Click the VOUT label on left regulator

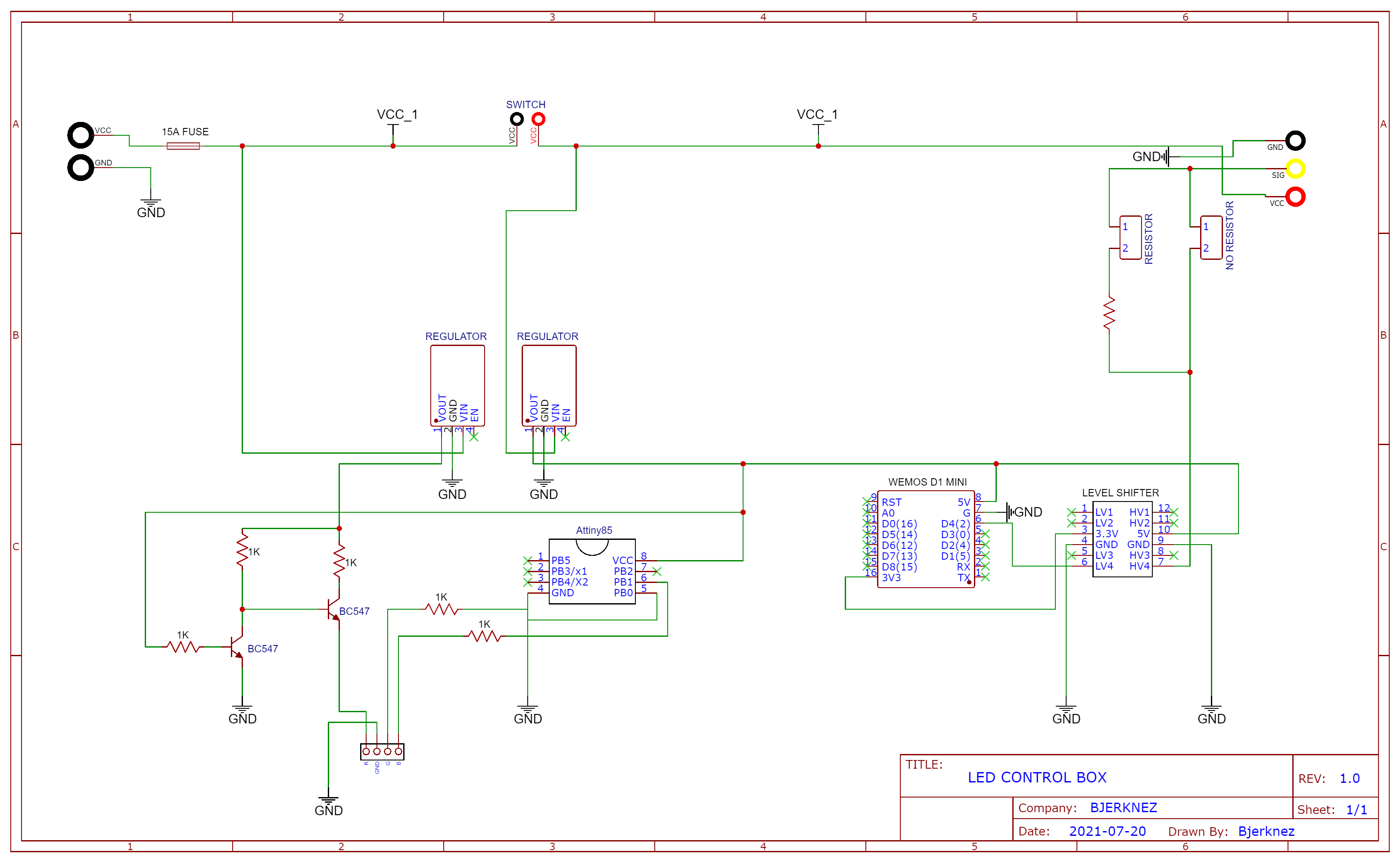[x=442, y=408]
